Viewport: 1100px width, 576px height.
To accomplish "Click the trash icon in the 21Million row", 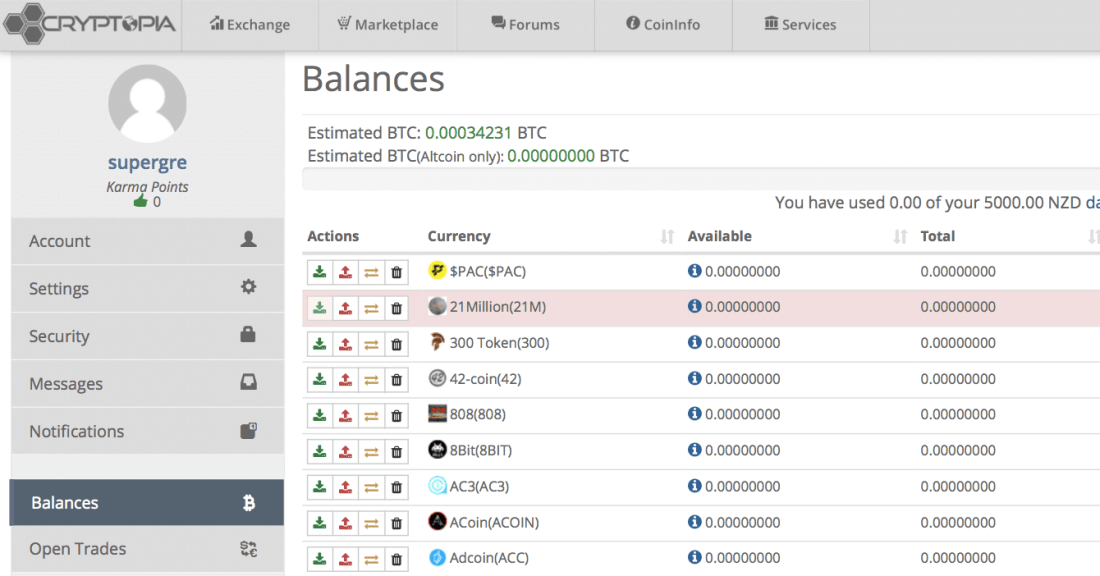I will coord(396,308).
